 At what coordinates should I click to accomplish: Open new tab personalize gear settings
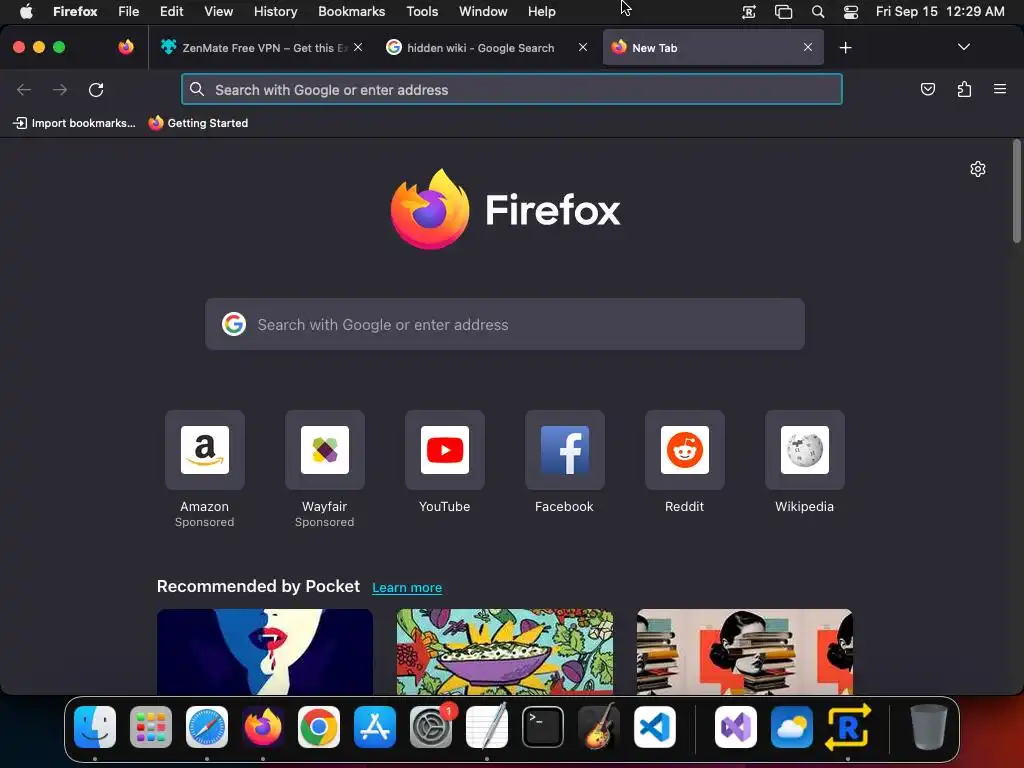coord(978,169)
